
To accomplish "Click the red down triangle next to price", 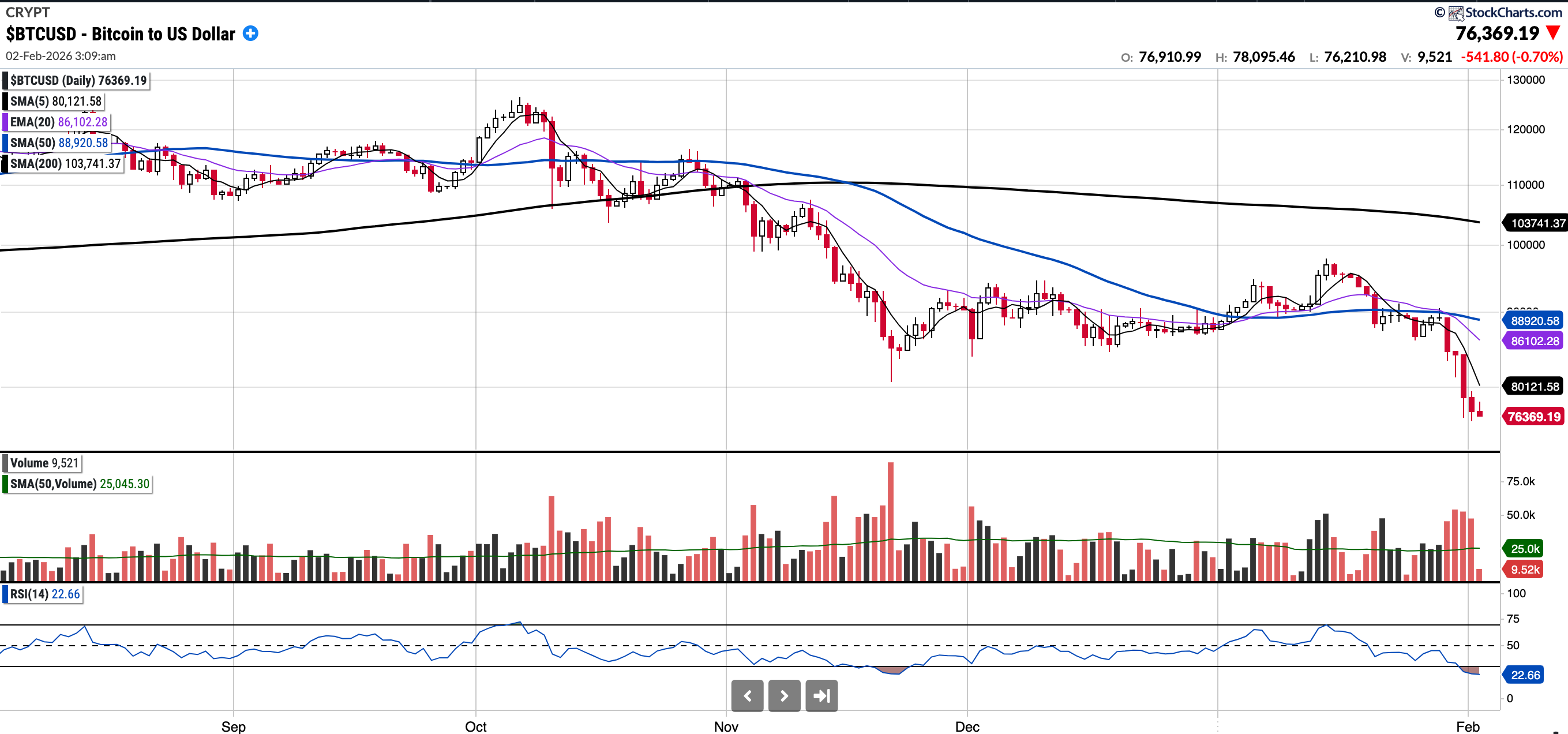I will [x=1553, y=33].
